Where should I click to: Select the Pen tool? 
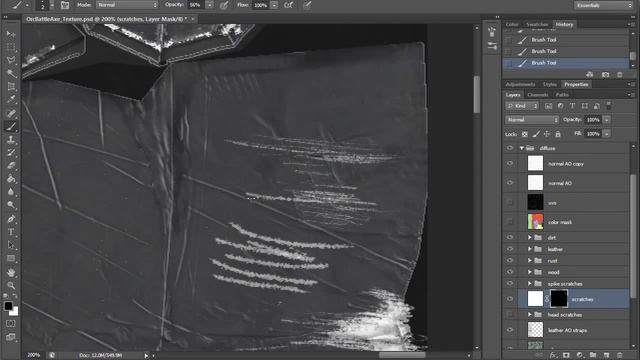11,219
